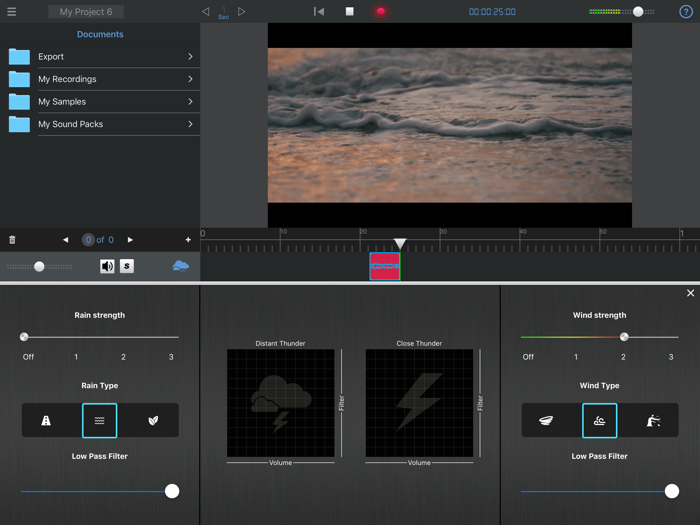The width and height of the screenshot is (700, 525).
Task: Select the leaf rain type icon
Action: click(153, 421)
